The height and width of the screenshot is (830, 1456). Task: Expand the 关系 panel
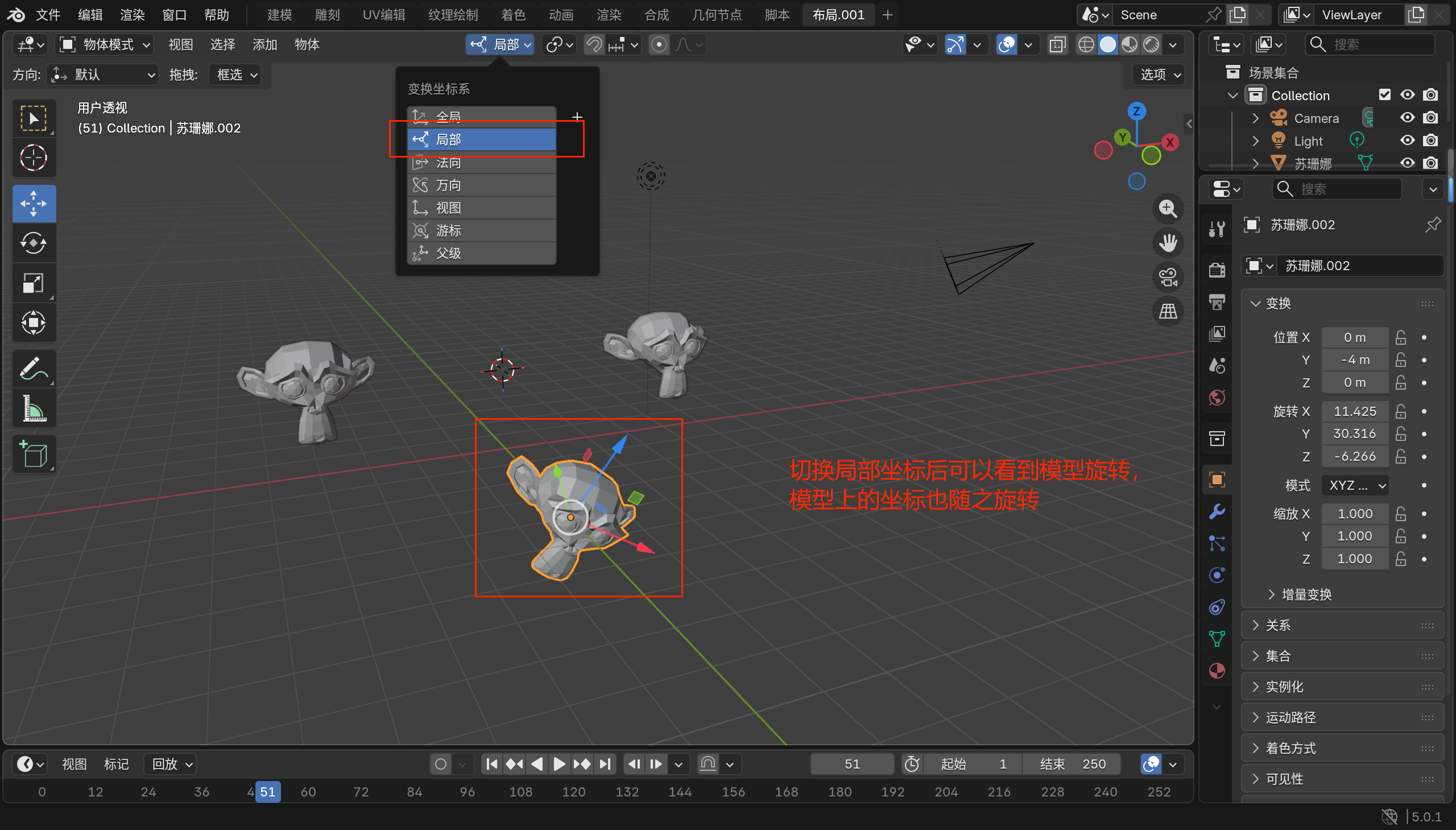point(1277,625)
